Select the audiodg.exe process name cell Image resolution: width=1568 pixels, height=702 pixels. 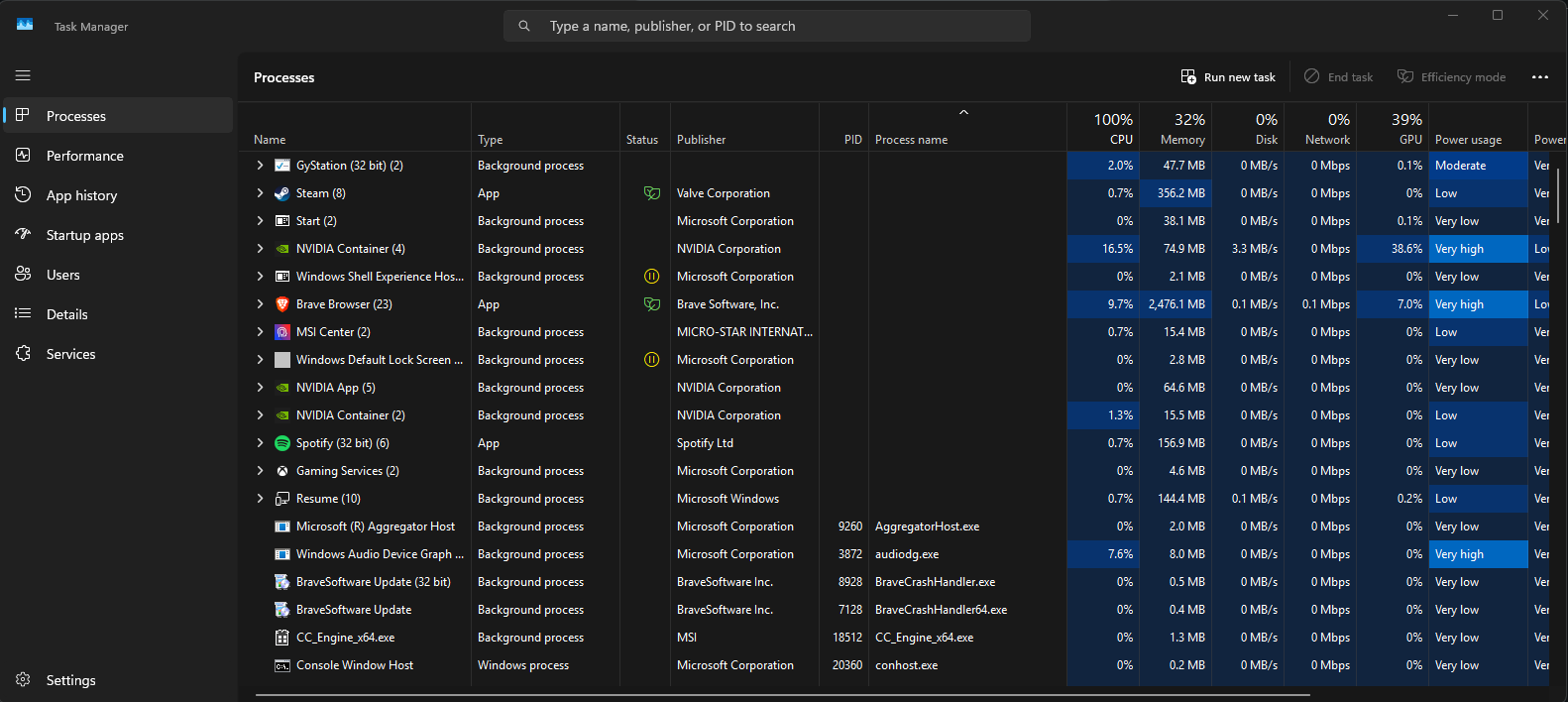pos(967,554)
